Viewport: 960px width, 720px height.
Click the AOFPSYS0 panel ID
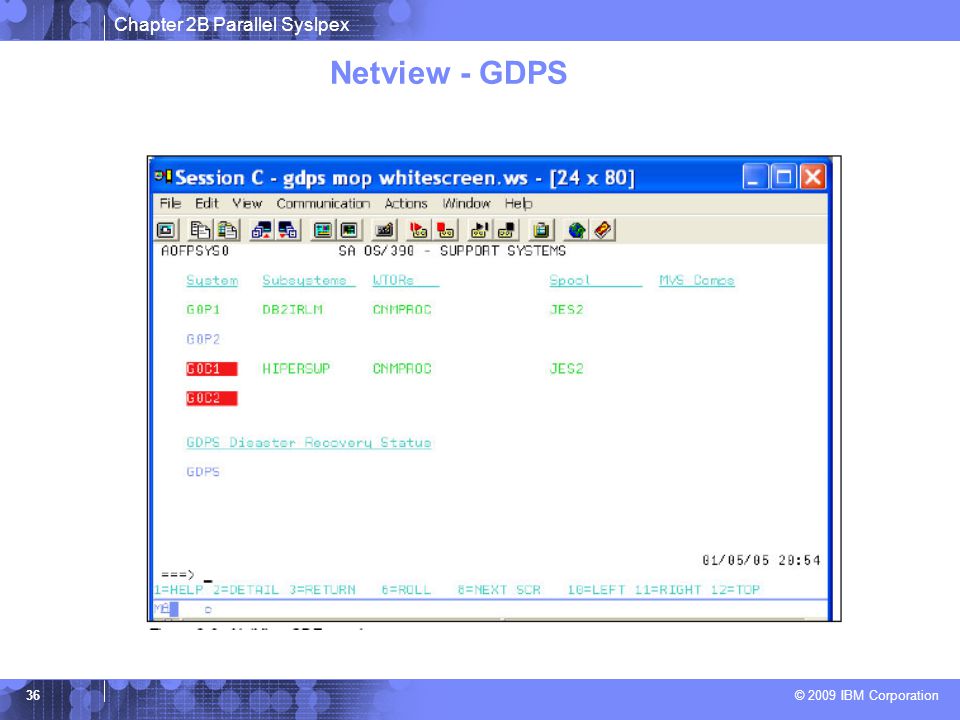(195, 251)
